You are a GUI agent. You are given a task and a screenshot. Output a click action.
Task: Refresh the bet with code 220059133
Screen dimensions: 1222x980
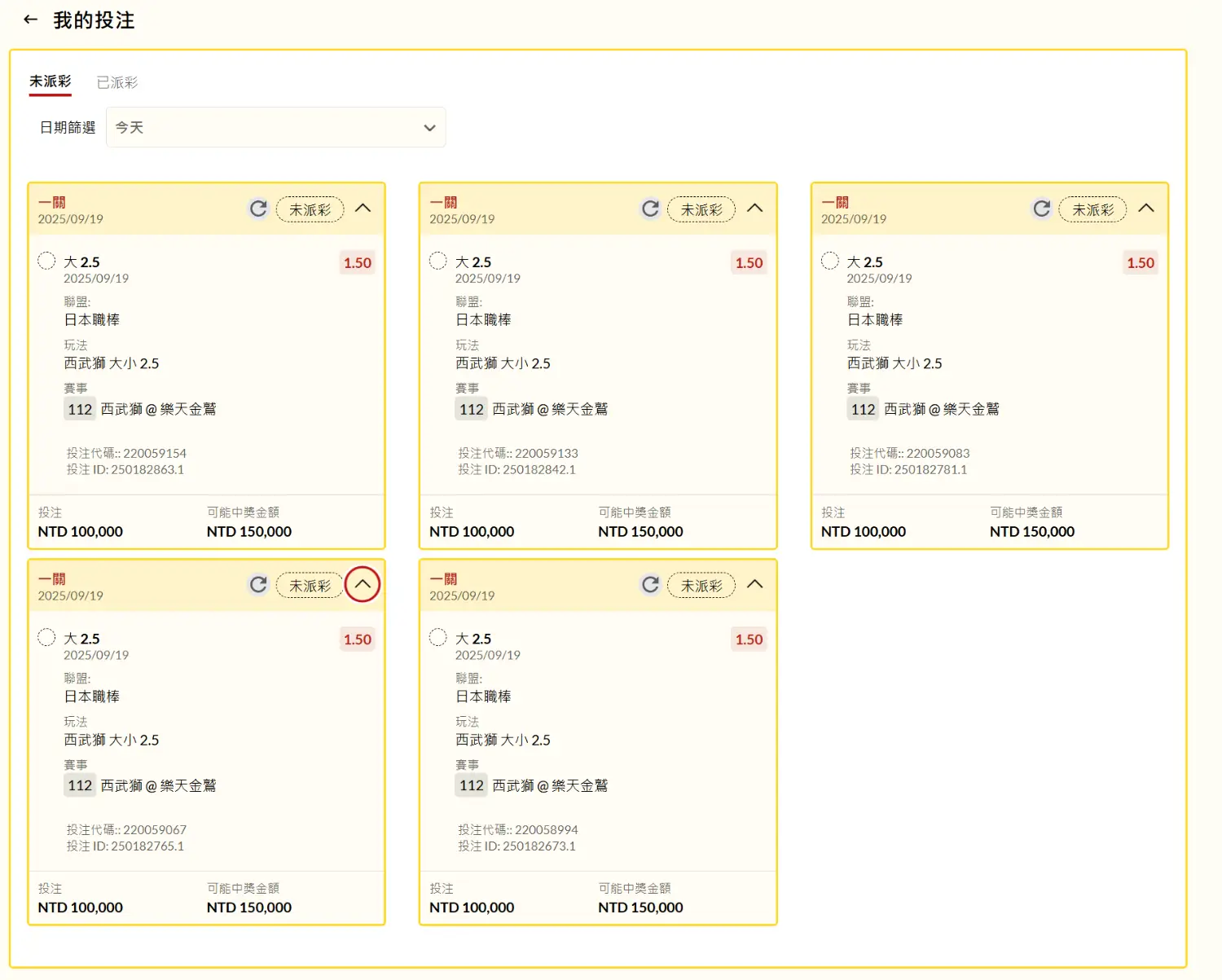[650, 209]
